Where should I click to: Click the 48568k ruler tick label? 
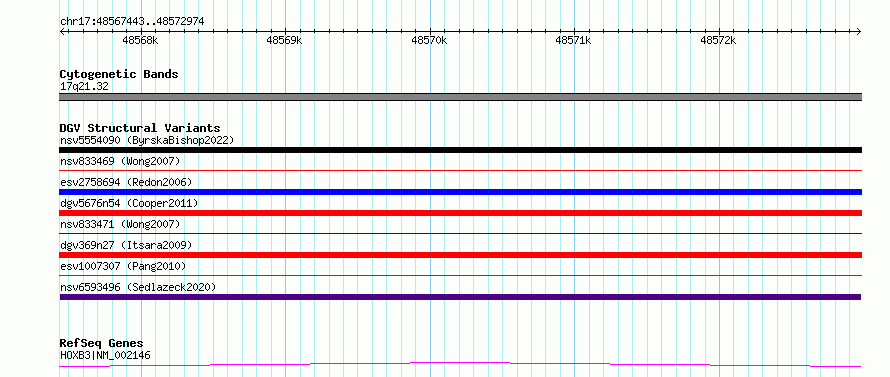[x=140, y=40]
